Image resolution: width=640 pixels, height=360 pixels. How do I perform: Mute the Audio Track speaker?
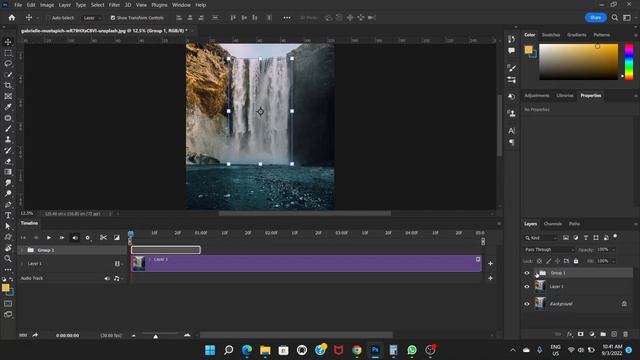(x=107, y=278)
